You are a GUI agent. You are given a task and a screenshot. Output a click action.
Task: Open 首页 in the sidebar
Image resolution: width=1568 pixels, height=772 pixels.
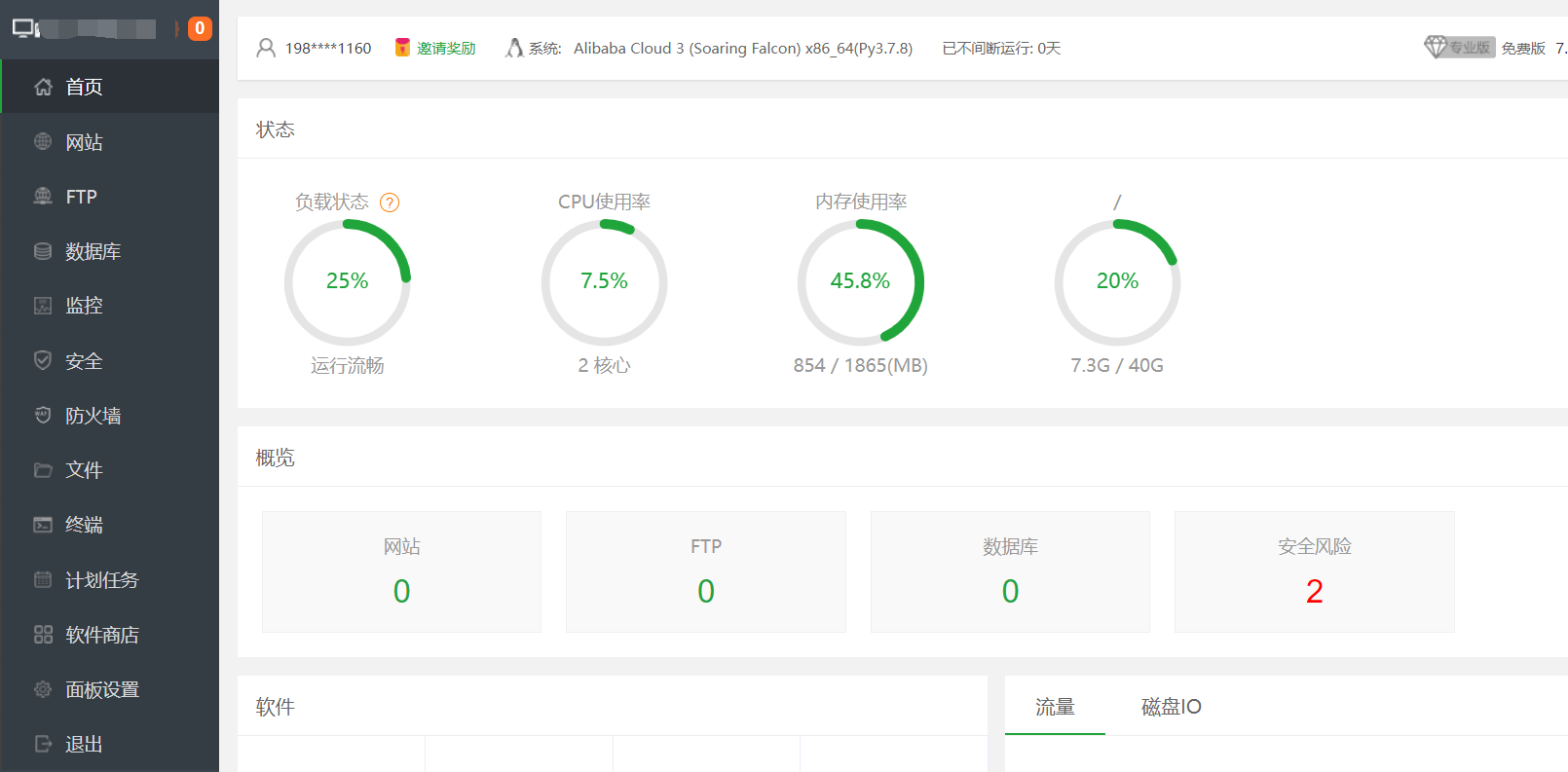point(109,87)
